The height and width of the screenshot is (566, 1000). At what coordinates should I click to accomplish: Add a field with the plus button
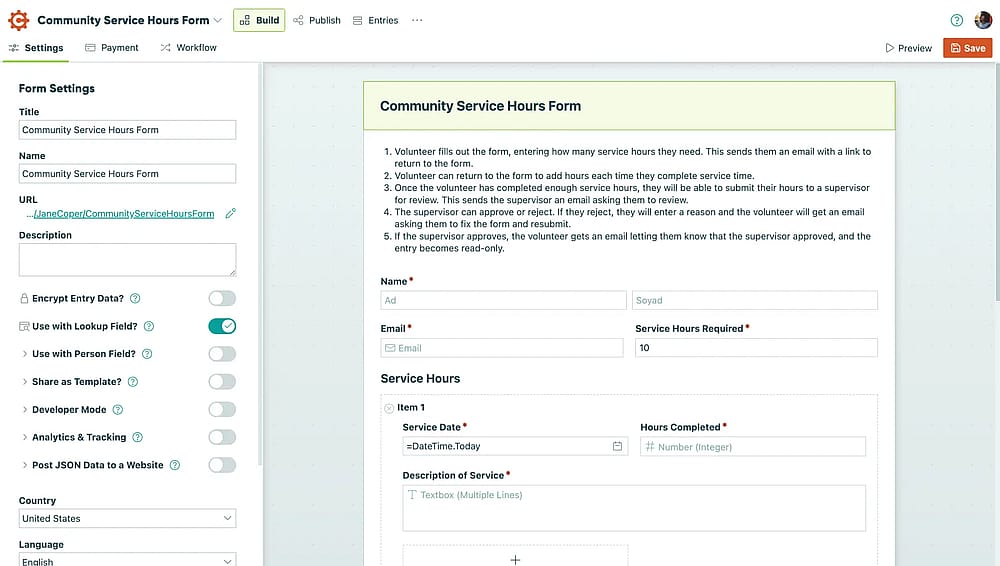(515, 560)
